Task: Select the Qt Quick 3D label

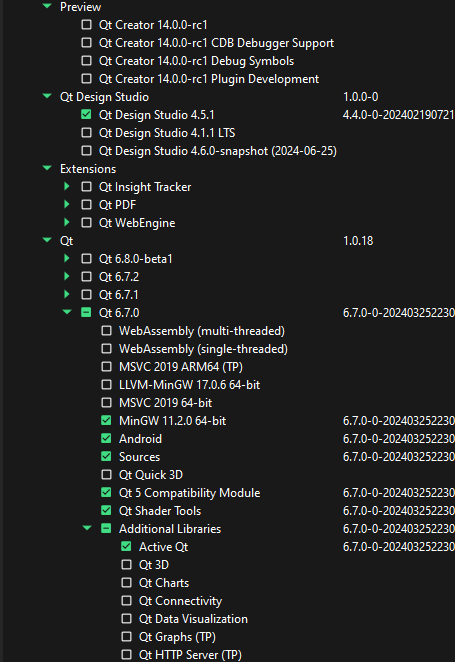Action: pyautogui.click(x=151, y=475)
